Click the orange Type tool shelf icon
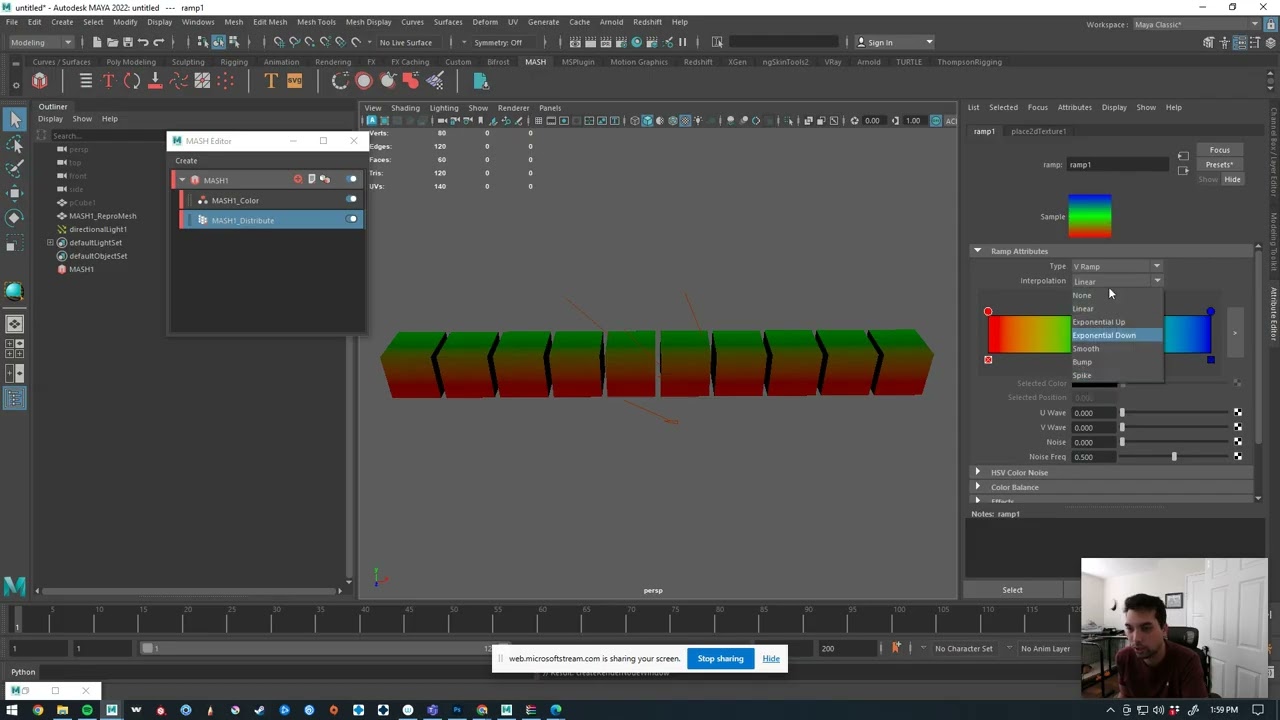Screen dimensions: 1280x720 pyautogui.click(x=270, y=81)
